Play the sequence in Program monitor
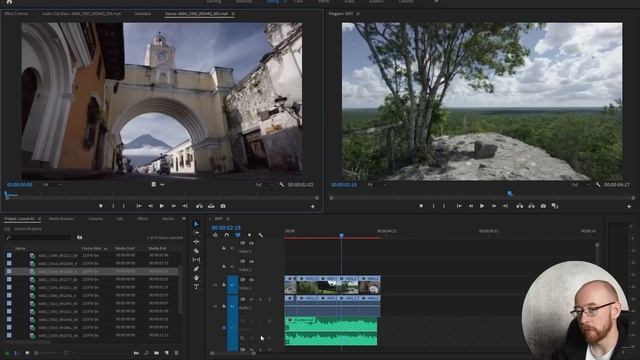The height and width of the screenshot is (360, 640). (x=482, y=206)
